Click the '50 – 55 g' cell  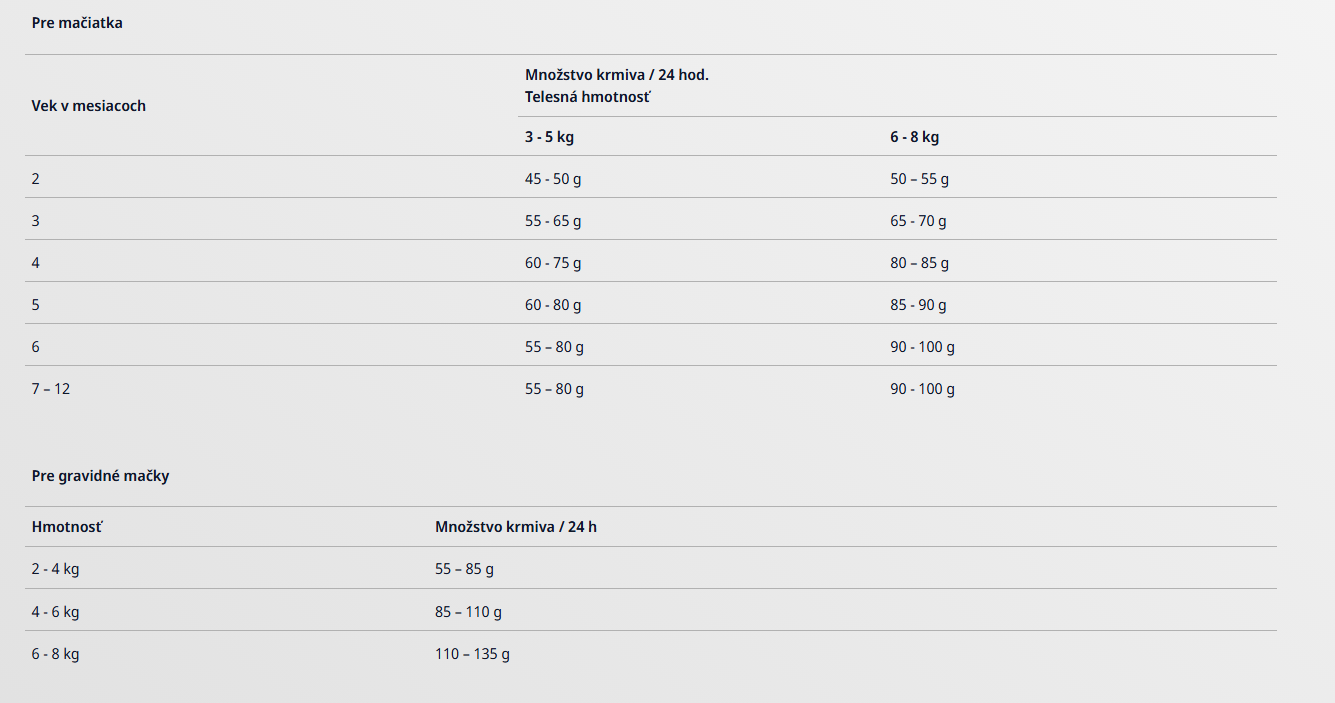click(x=920, y=179)
